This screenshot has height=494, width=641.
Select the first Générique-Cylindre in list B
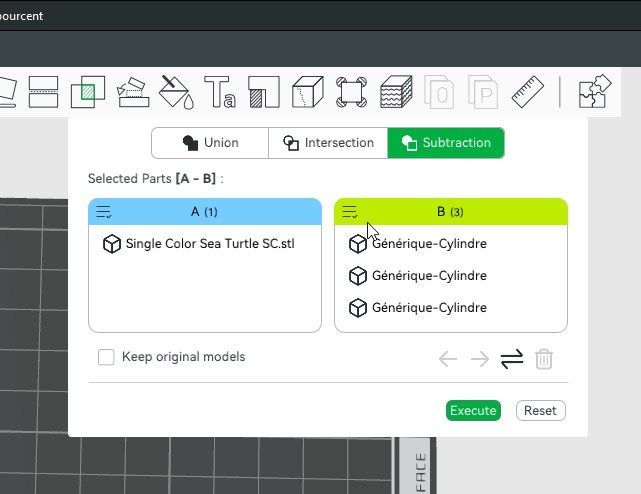pyautogui.click(x=418, y=244)
